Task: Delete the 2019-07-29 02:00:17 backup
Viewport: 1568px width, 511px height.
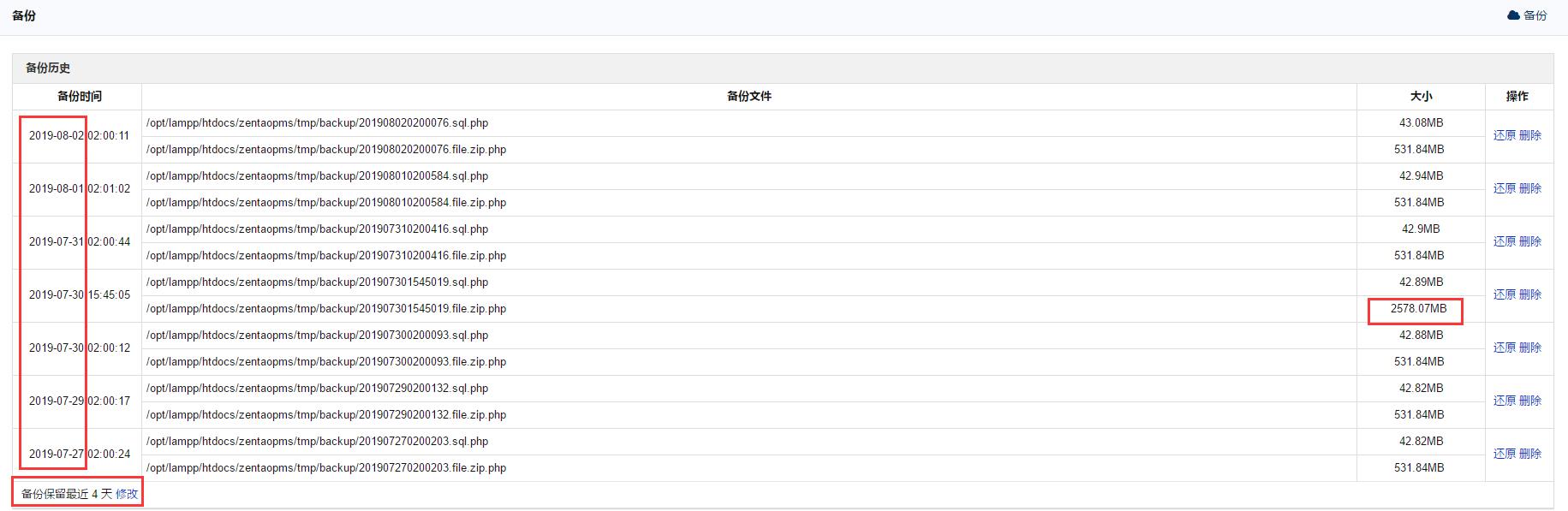Action: point(1530,401)
